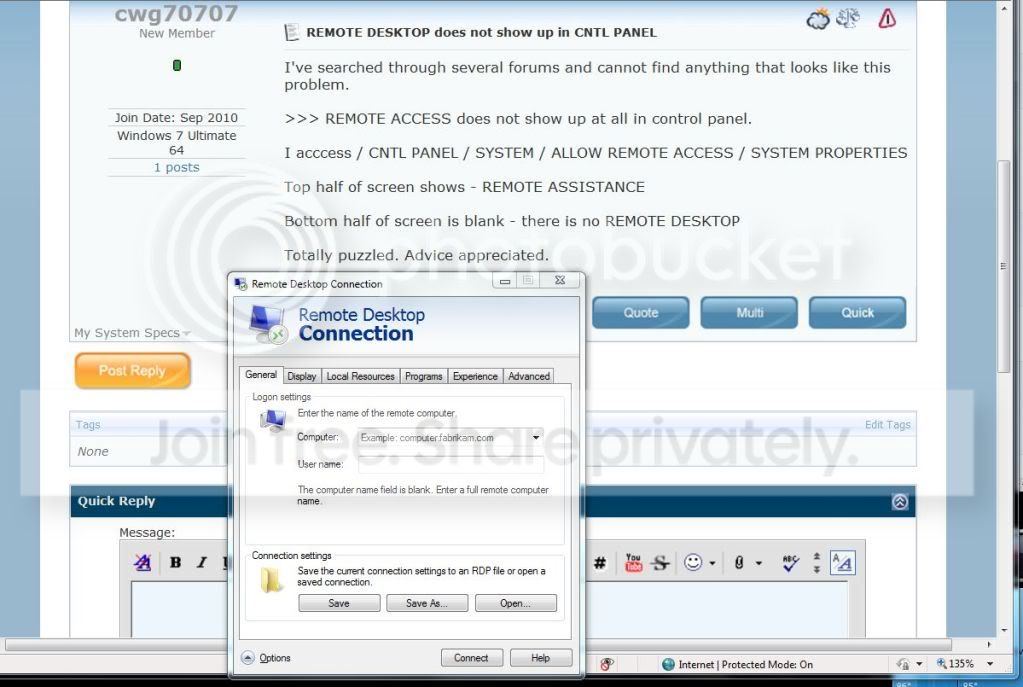Screen dimensions: 1023x687
Task: Open the attachment dropdown arrow beside the paperclip
Action: tap(759, 563)
